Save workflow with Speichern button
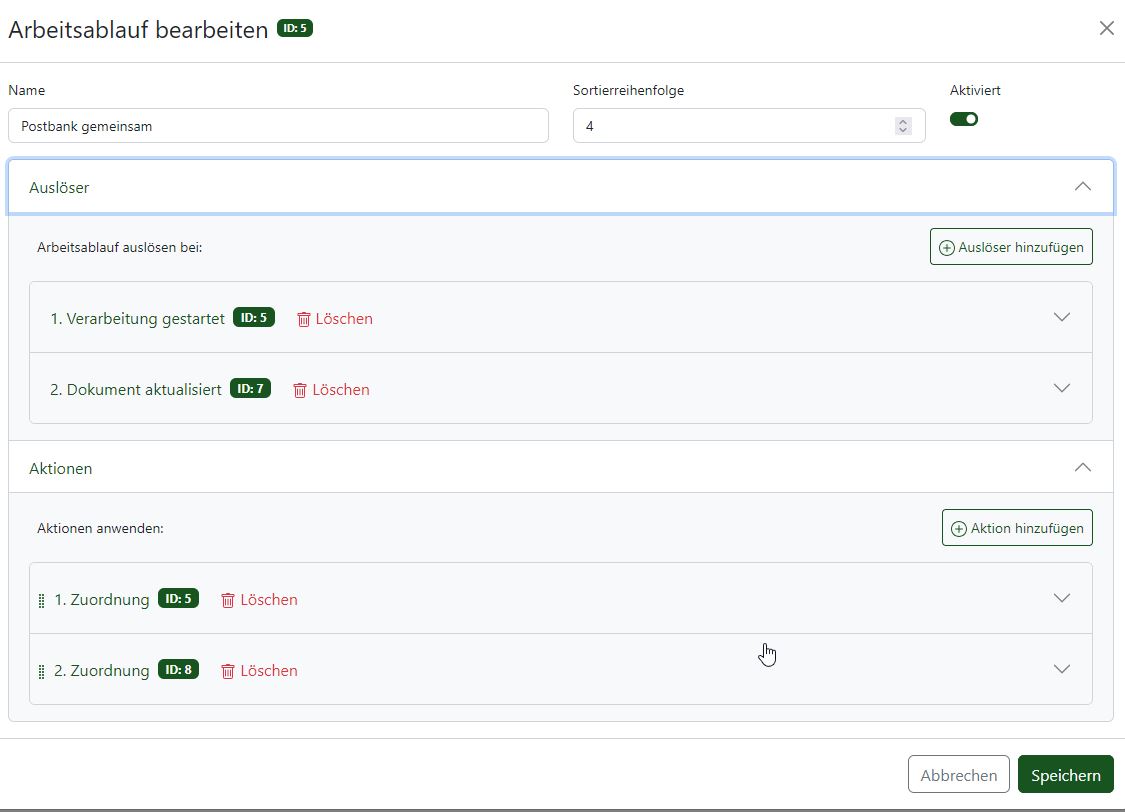Image resolution: width=1125 pixels, height=812 pixels. pos(1065,775)
